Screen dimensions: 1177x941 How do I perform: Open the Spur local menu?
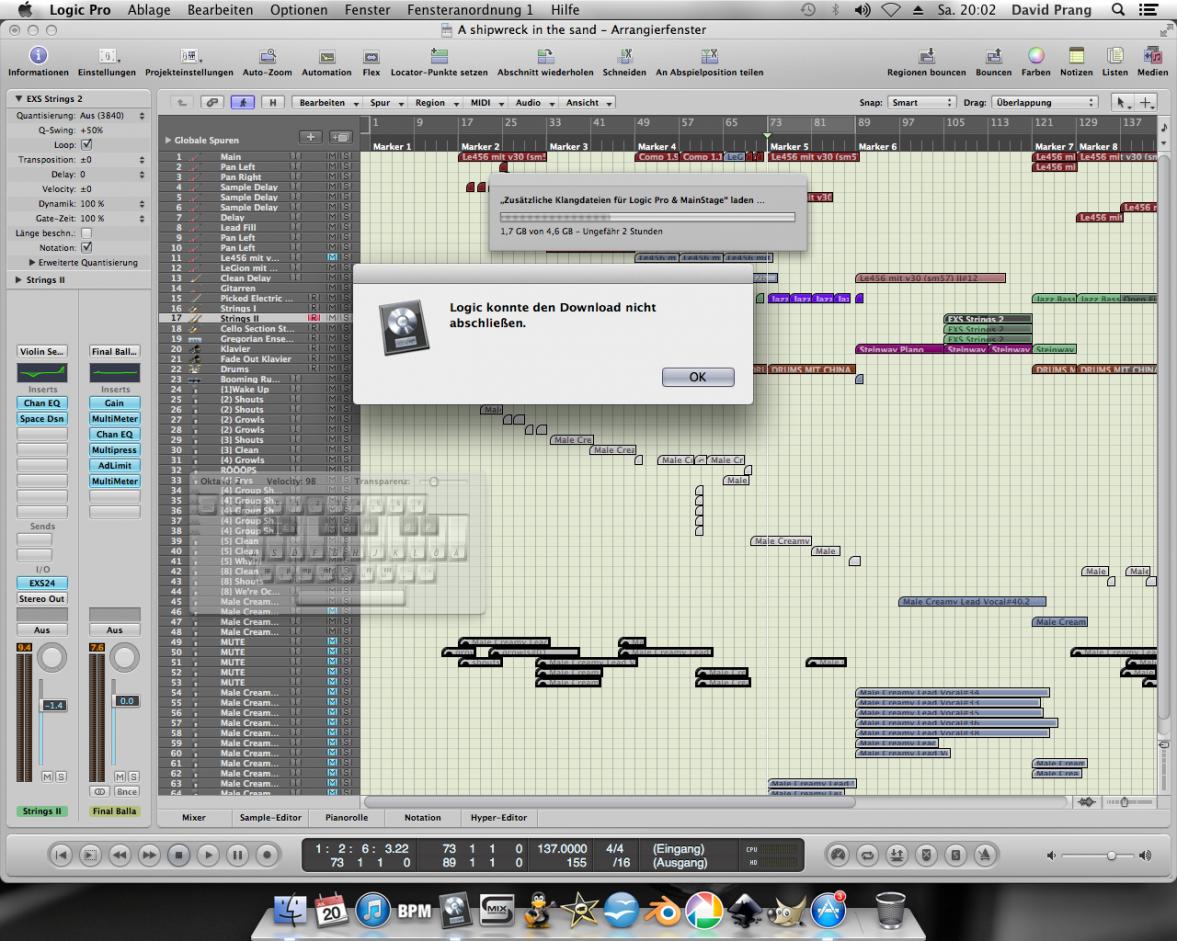[387, 103]
